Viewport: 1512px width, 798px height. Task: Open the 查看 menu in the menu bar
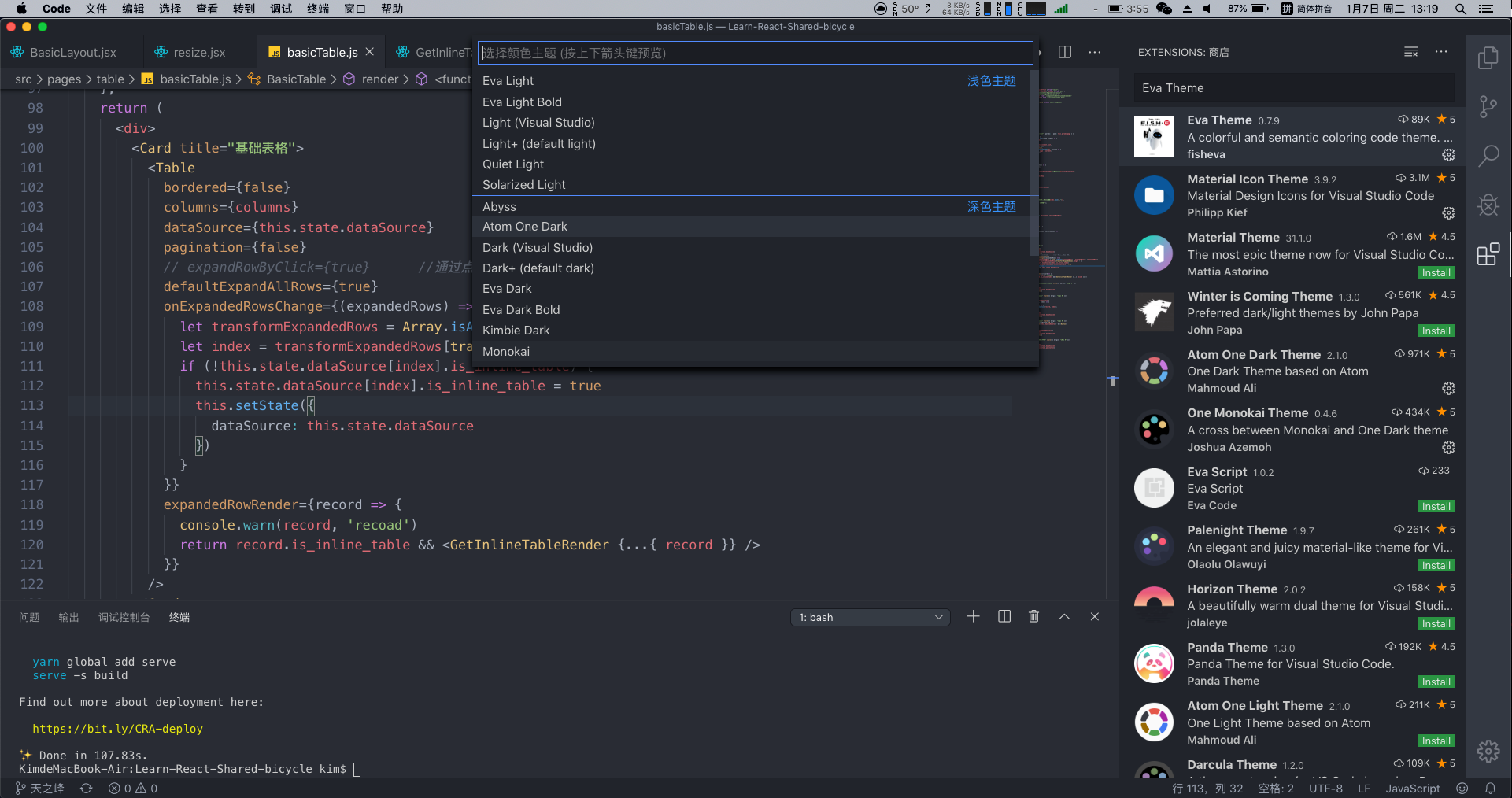pos(207,9)
